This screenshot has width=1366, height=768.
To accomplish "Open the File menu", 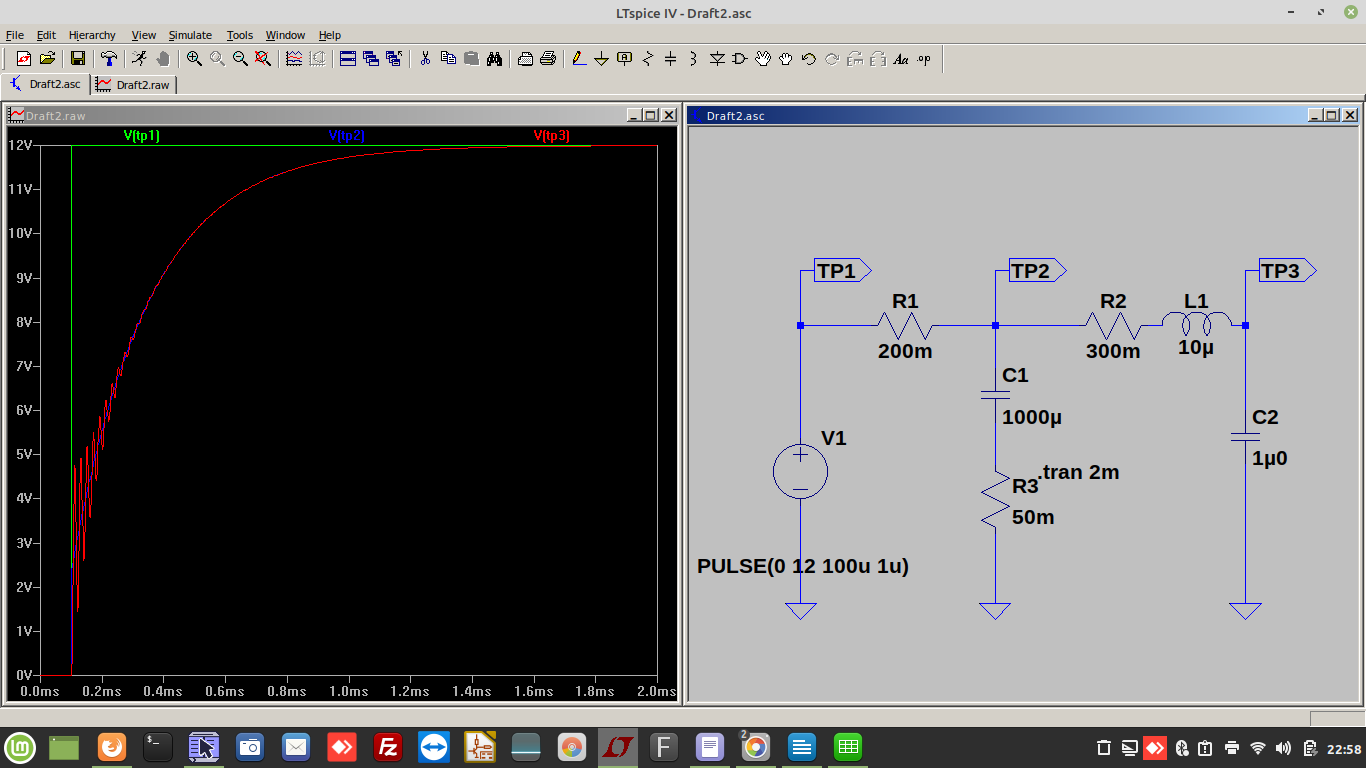I will pos(14,35).
